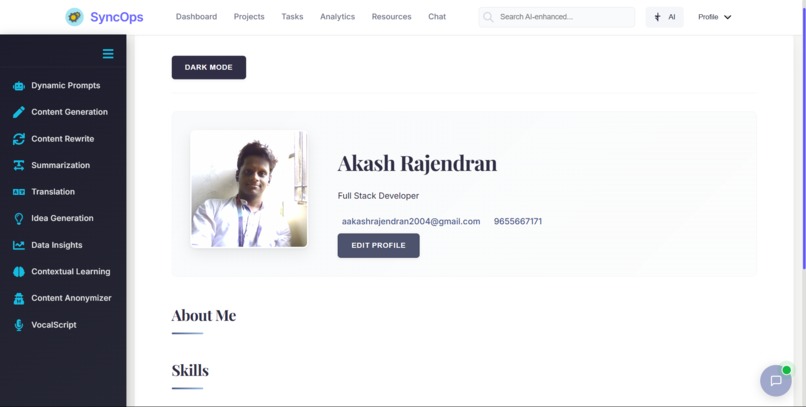Go to the Analytics nav item
The width and height of the screenshot is (806, 407).
(x=338, y=16)
